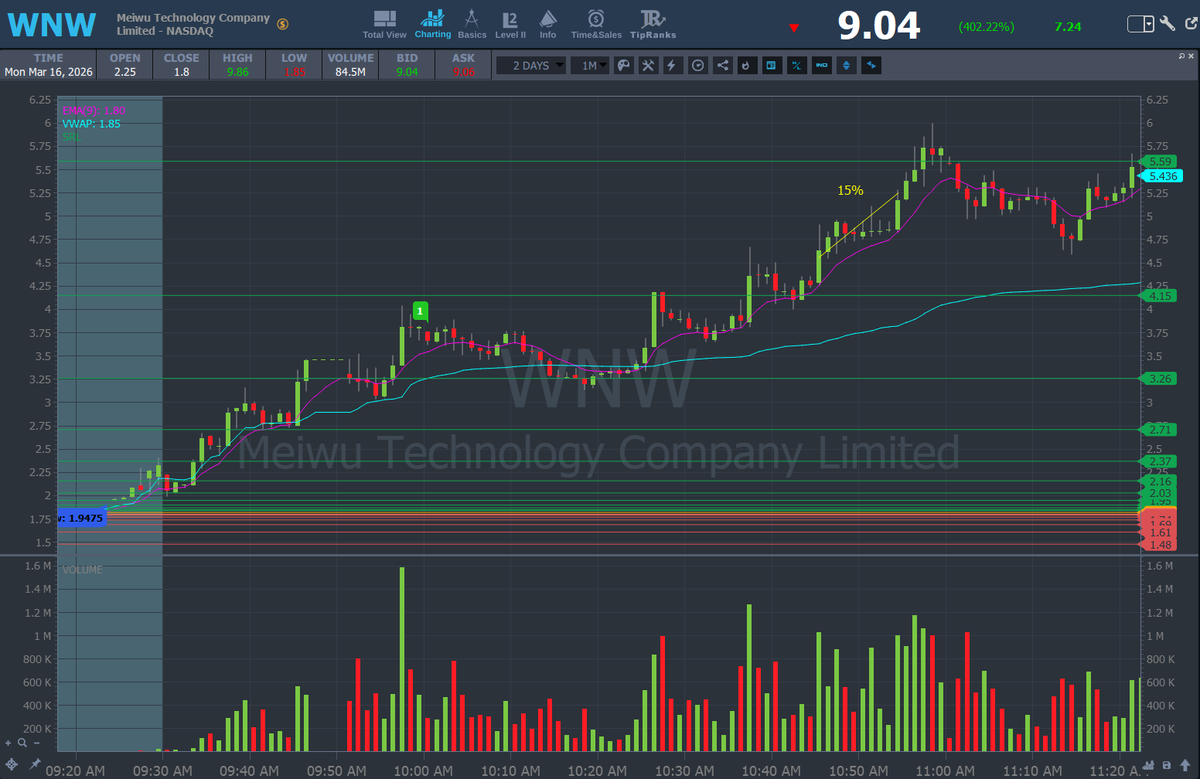
Task: Toggle the horizontal left-right arrows icon
Action: 872,65
